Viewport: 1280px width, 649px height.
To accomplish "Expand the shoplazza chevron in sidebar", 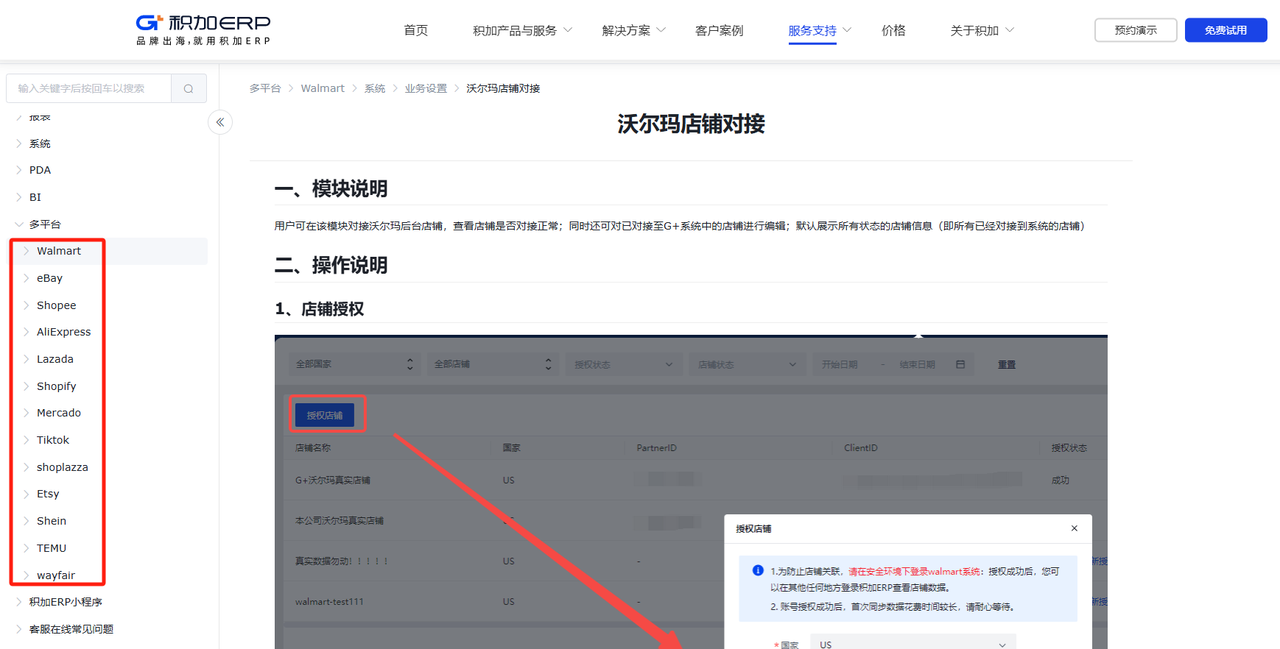I will point(27,467).
